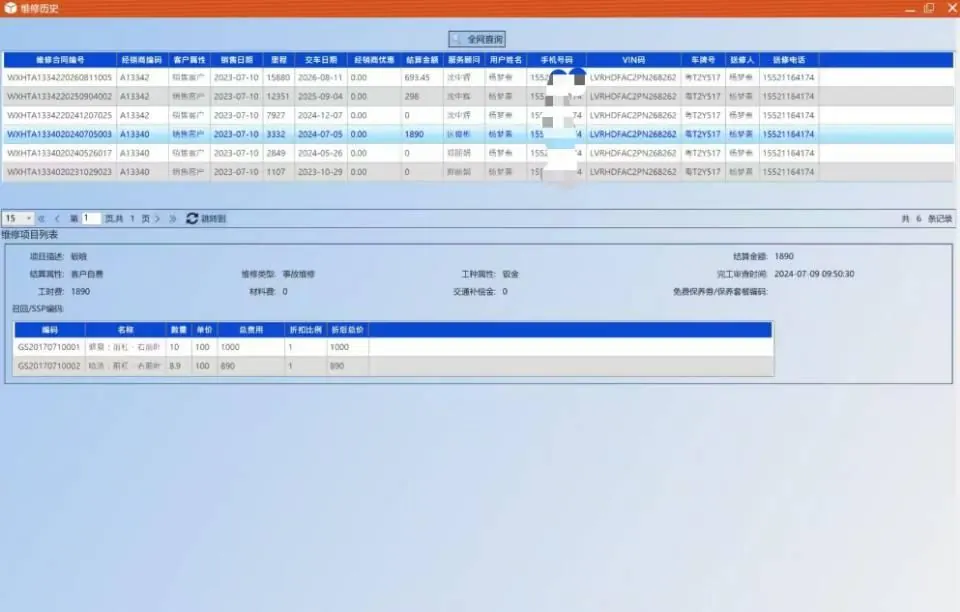This screenshot has width=960, height=612.
Task: Click the 编码 header in the items table
Action: tap(50, 330)
